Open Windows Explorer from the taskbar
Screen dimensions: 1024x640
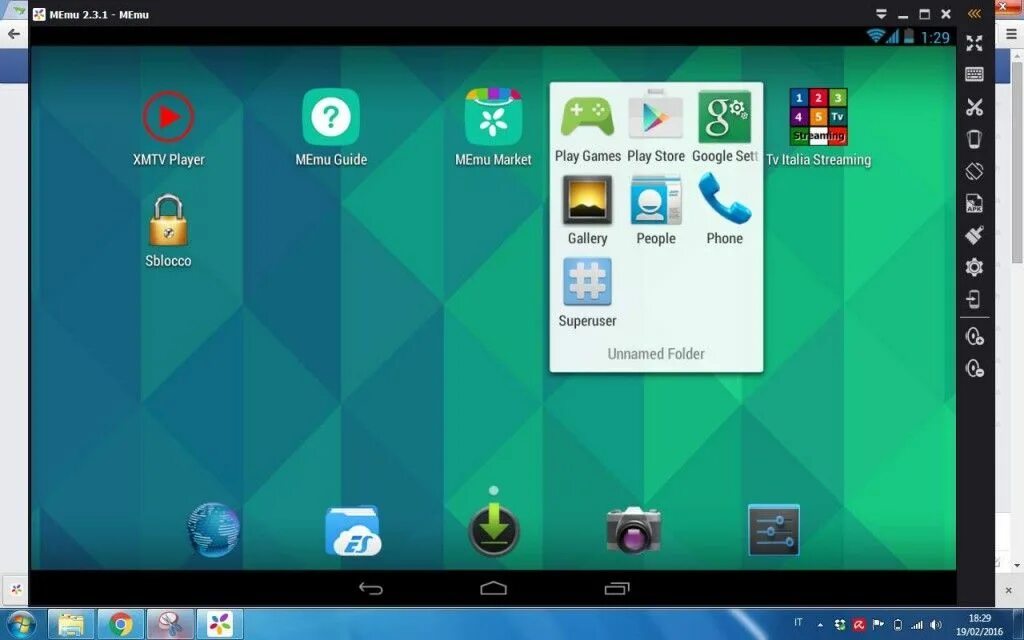71,624
